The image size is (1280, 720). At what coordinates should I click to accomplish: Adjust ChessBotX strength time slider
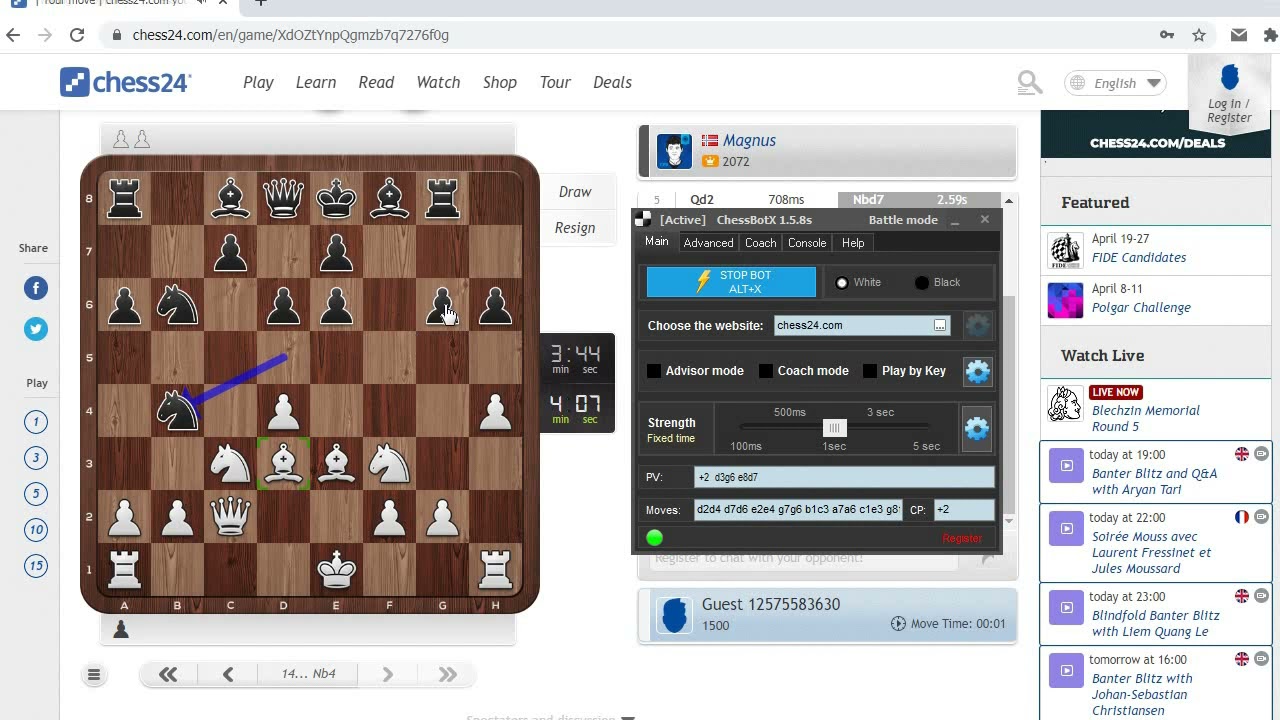834,428
